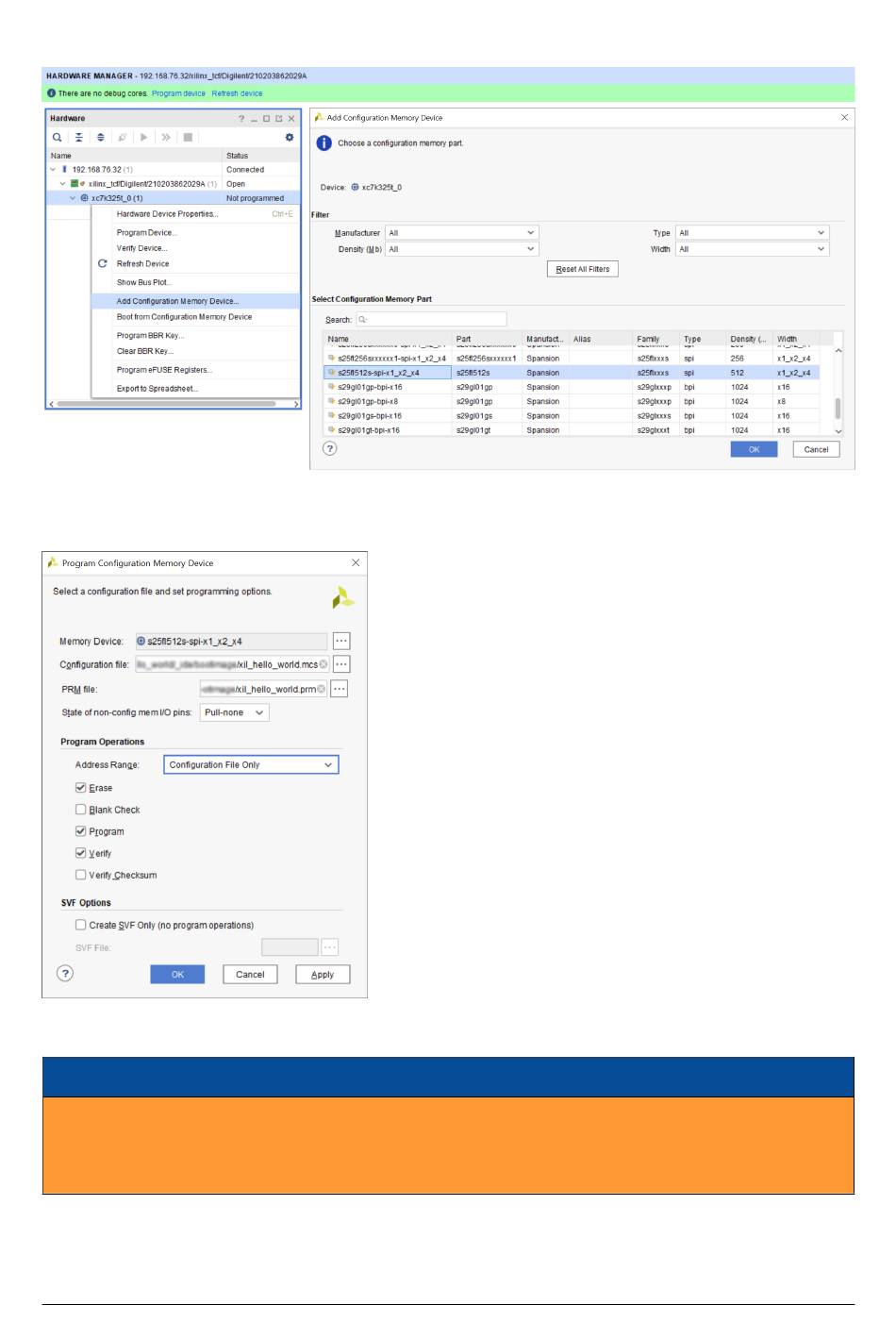Collapse the 192.168.76.32 tree node
The height and width of the screenshot is (1339, 896).
54,170
